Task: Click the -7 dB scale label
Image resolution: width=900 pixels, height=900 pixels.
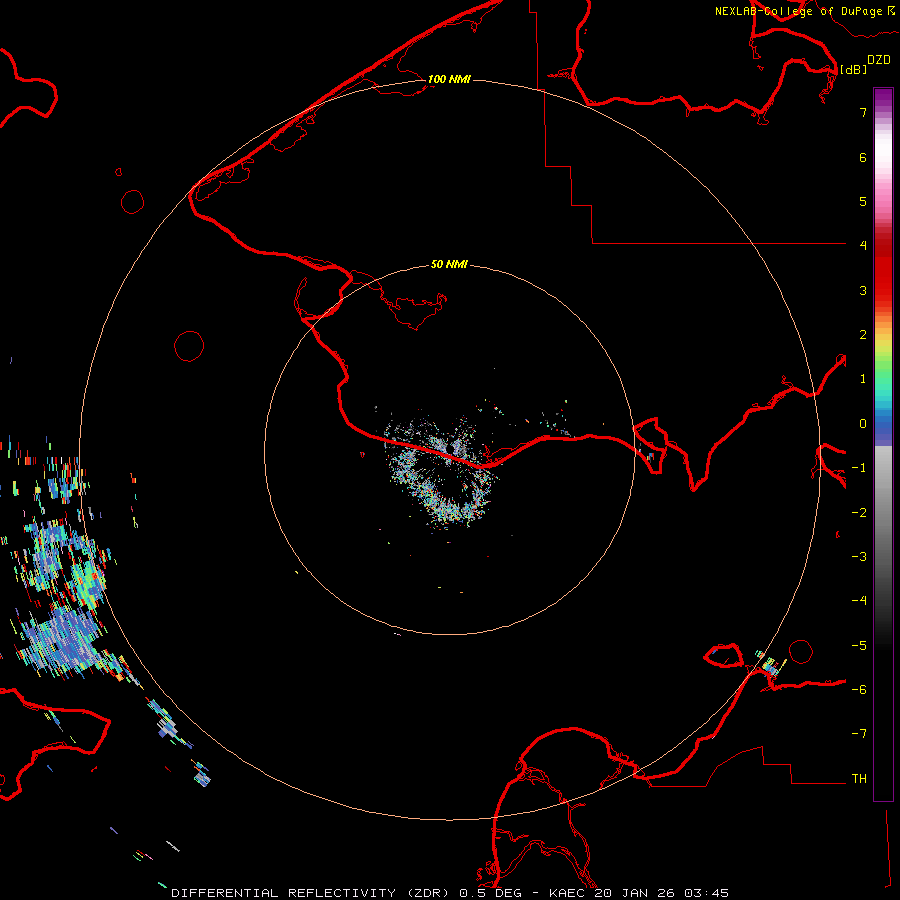Action: [859, 734]
